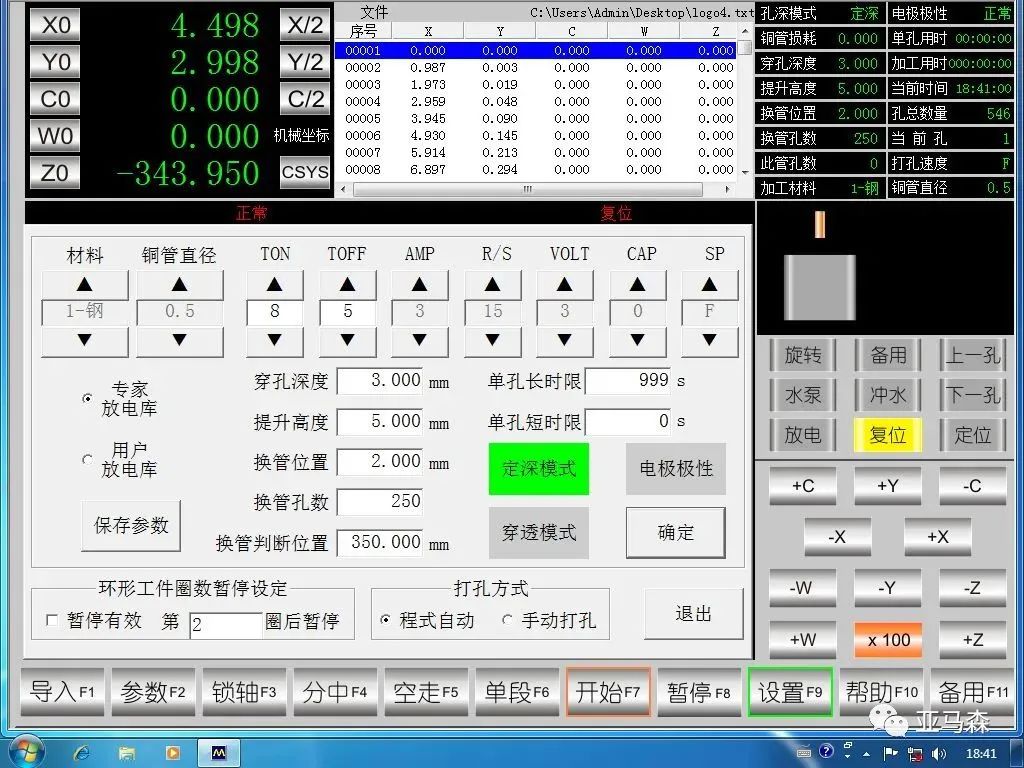Image resolution: width=1024 pixels, height=768 pixels.
Task: Click the Z0 zero button
Action: (x=55, y=172)
